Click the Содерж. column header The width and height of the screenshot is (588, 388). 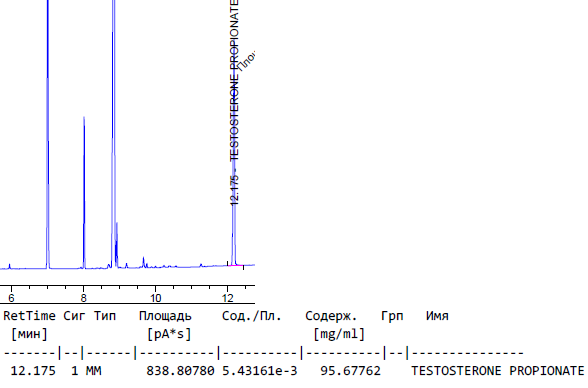point(331,316)
